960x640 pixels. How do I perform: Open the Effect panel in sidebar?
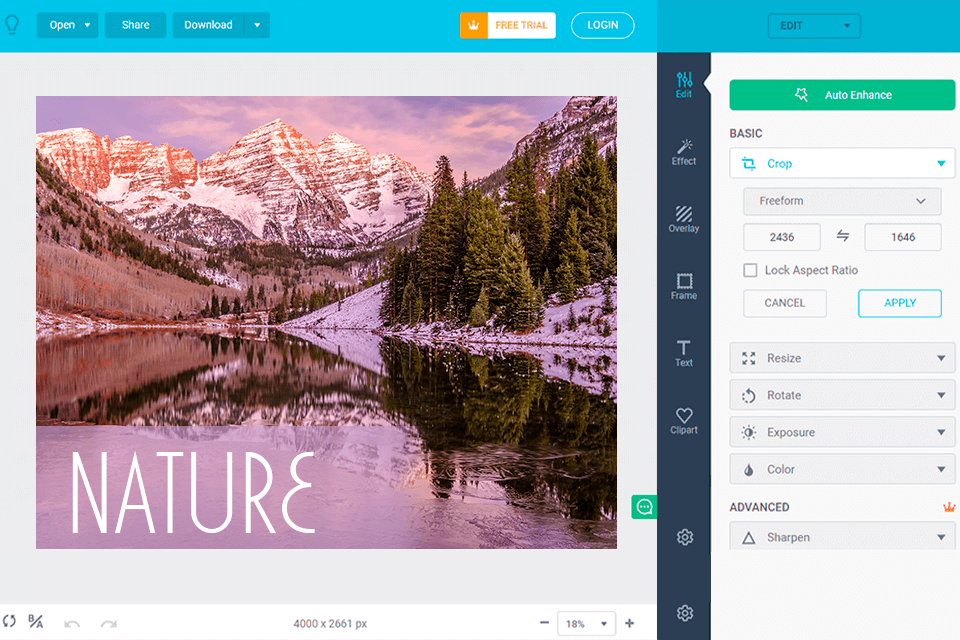click(684, 152)
